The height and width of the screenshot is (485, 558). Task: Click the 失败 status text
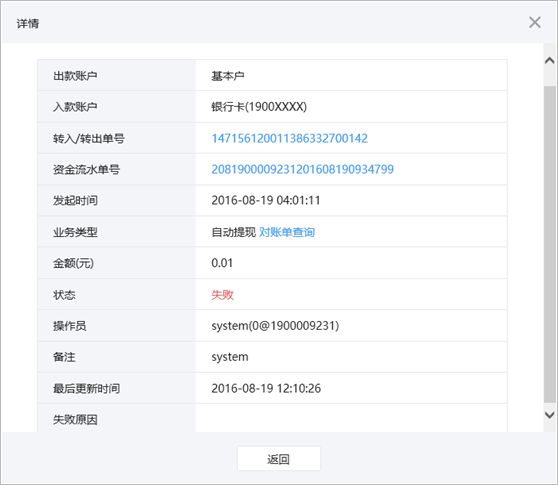(x=222, y=295)
